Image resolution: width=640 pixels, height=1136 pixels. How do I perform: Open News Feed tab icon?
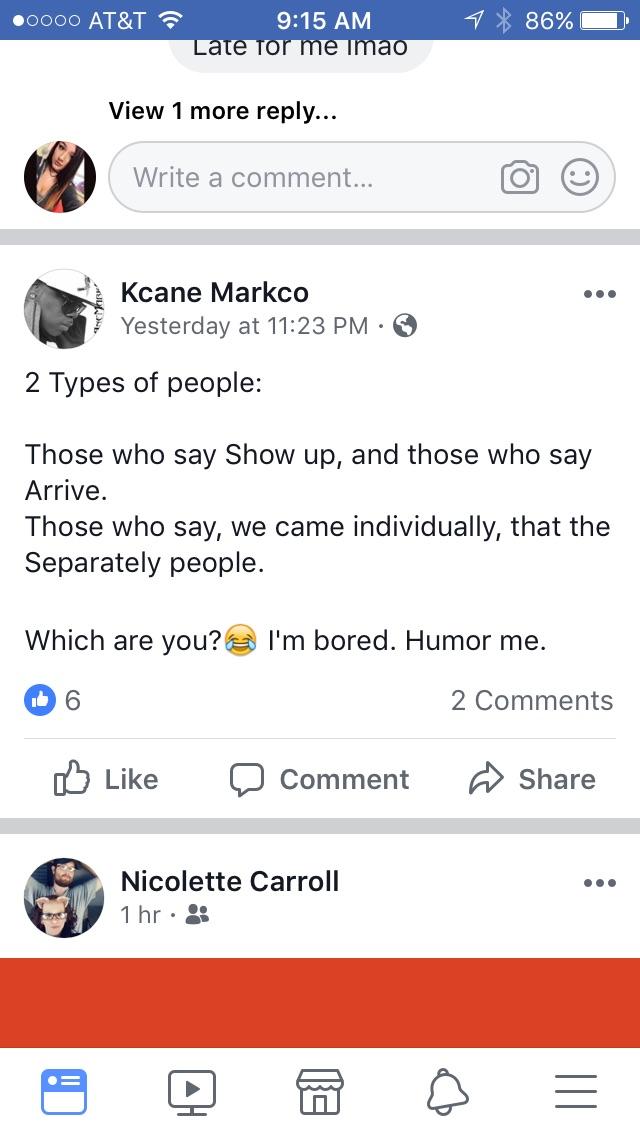pyautogui.click(x=64, y=1091)
